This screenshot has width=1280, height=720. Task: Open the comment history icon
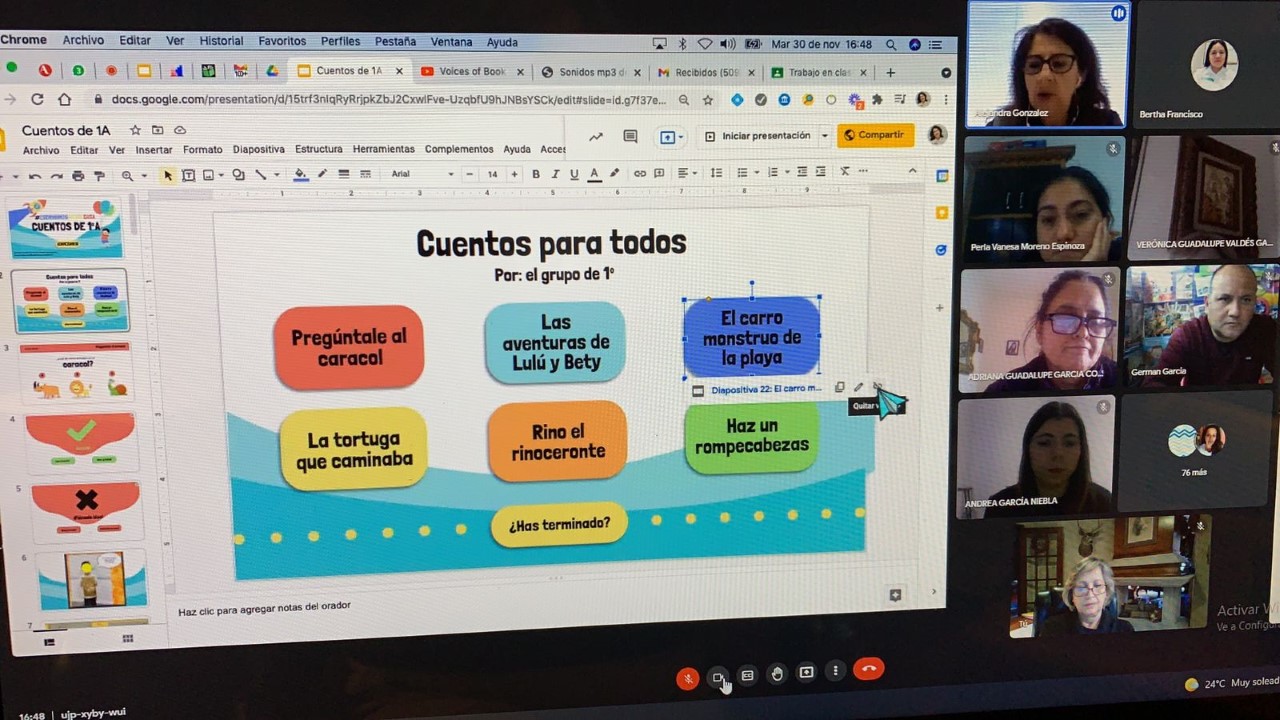click(630, 137)
